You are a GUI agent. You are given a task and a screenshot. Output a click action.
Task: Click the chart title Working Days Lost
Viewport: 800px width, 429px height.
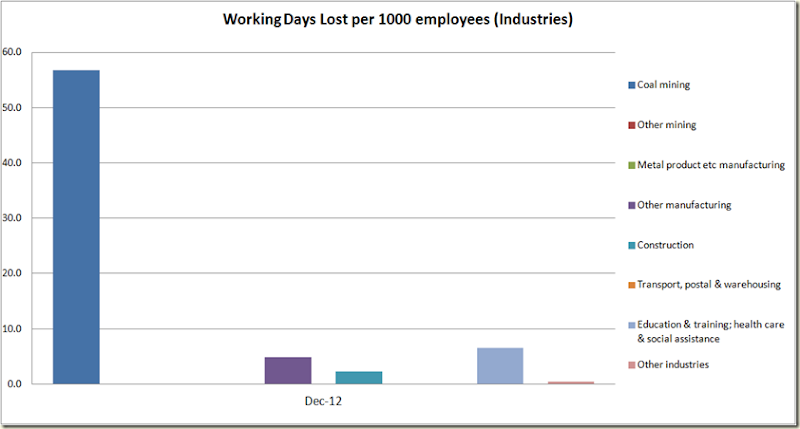(x=398, y=19)
